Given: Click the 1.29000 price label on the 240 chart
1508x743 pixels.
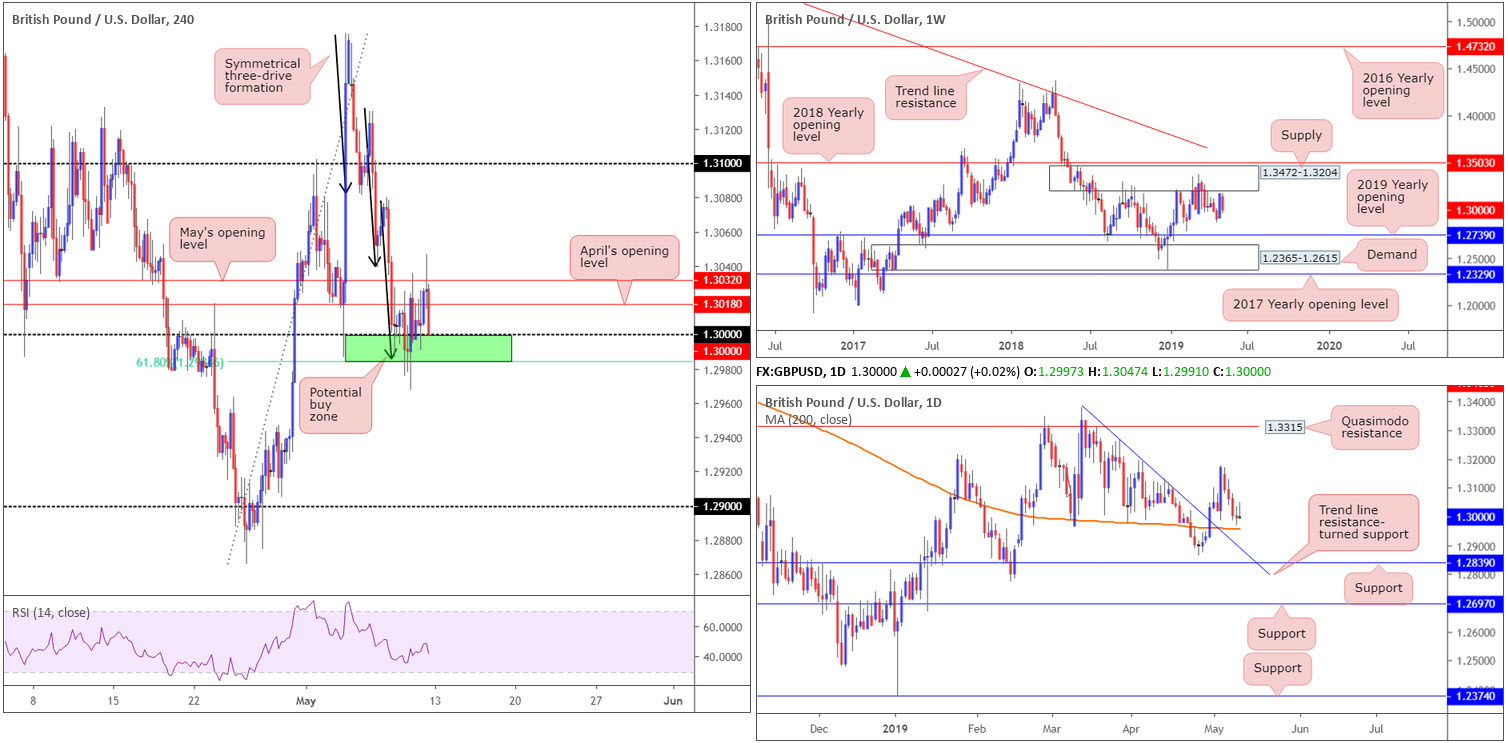Looking at the screenshot, I should click(x=720, y=507).
